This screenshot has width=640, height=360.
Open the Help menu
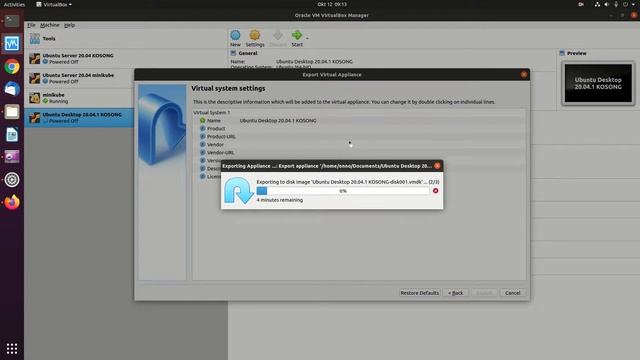point(69,25)
